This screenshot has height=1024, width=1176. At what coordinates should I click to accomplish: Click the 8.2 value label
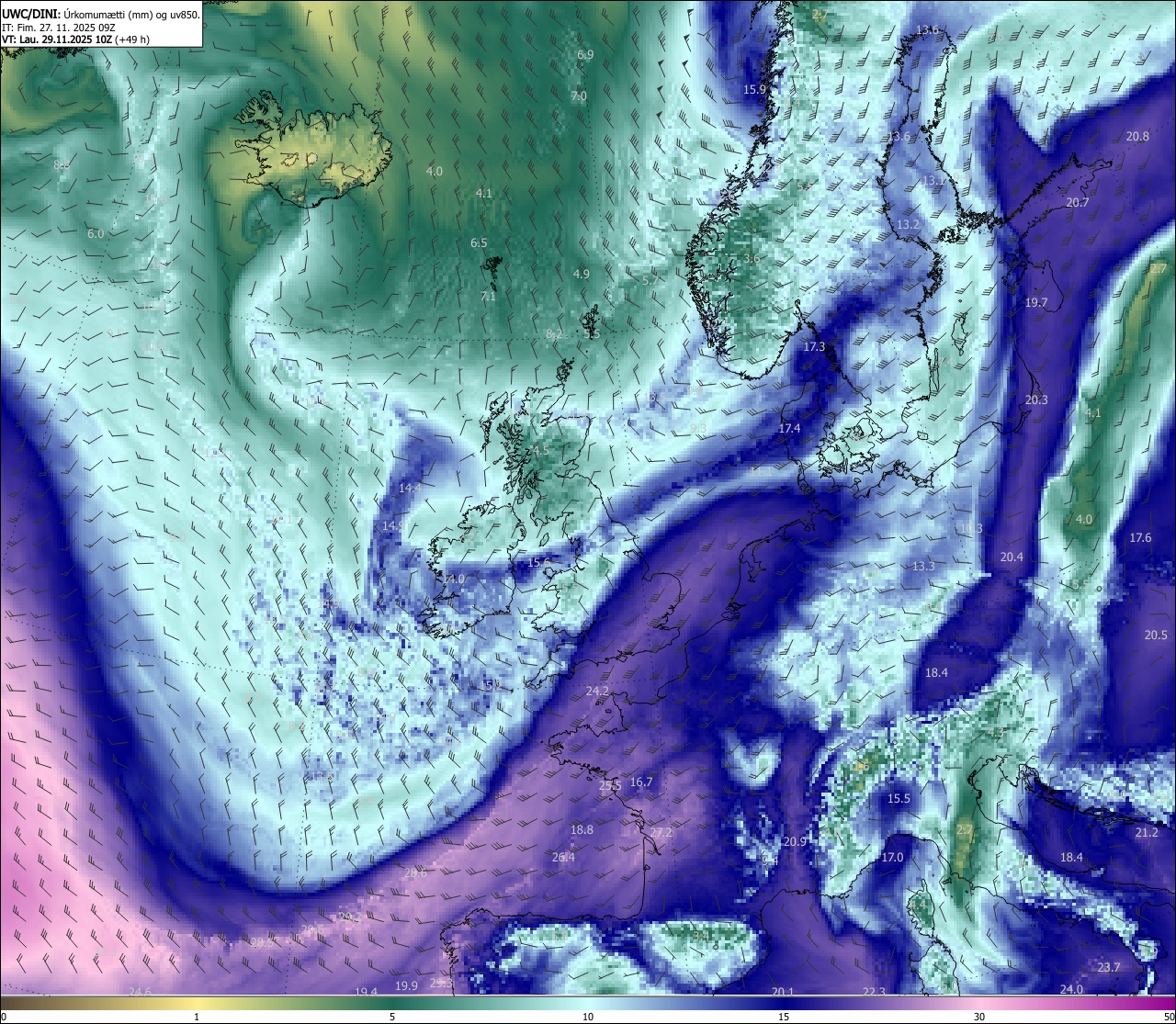click(553, 334)
